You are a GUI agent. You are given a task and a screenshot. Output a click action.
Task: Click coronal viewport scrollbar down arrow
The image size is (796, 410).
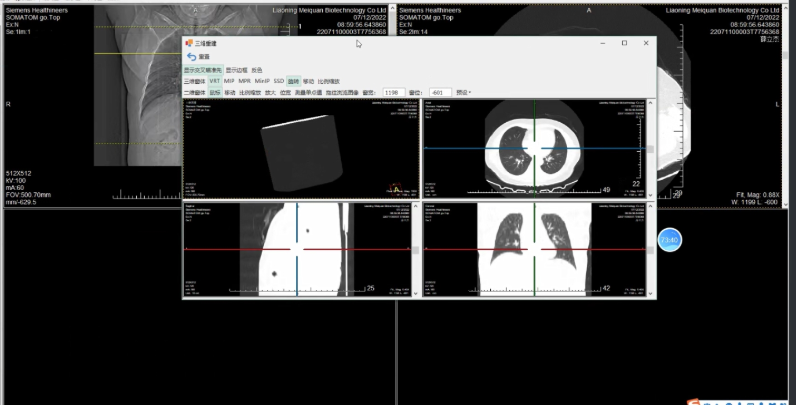point(650,293)
